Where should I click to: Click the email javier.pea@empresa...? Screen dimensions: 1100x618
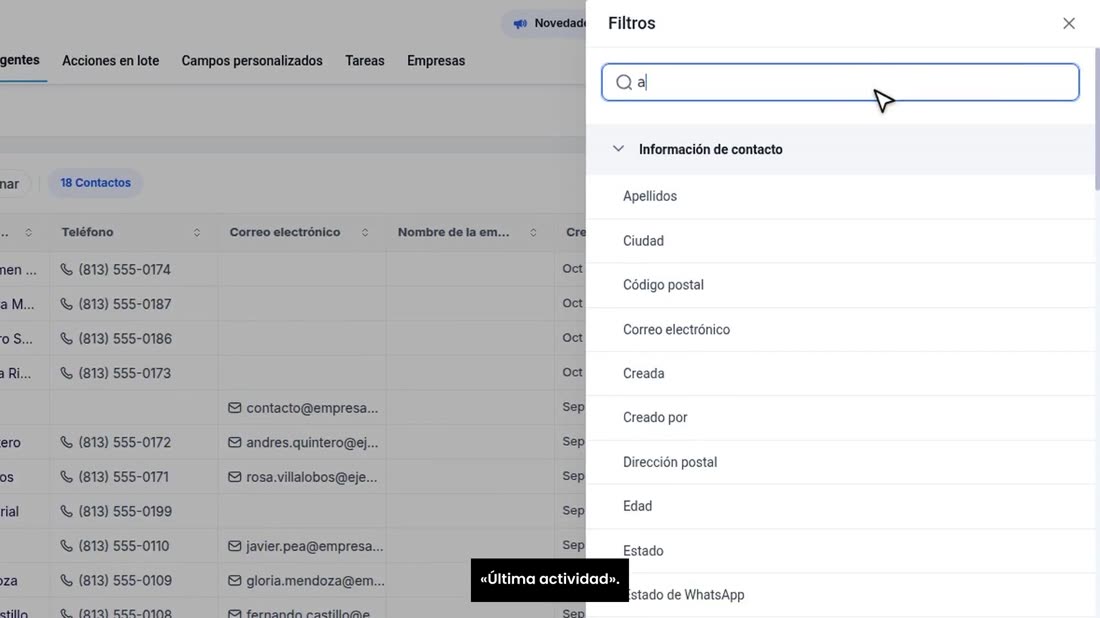click(x=314, y=546)
